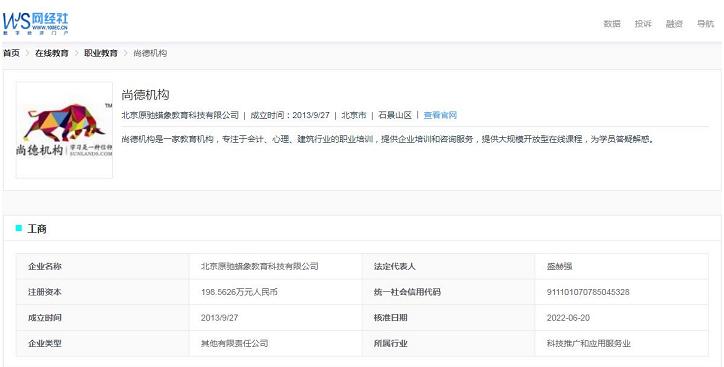Open the 导航 navigation item
724x367 pixels.
[x=705, y=24]
